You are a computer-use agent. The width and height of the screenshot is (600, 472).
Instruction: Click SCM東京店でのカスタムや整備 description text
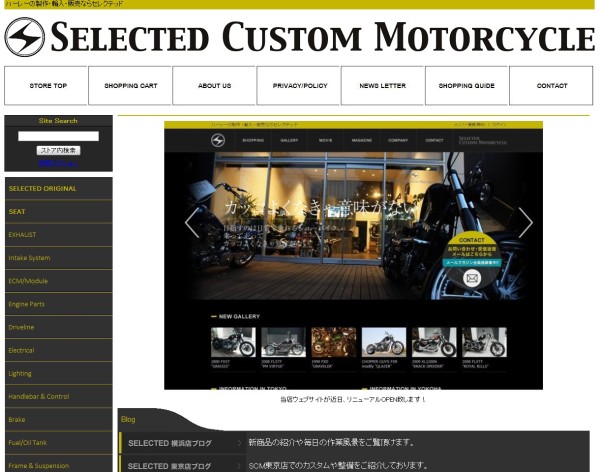point(338,465)
